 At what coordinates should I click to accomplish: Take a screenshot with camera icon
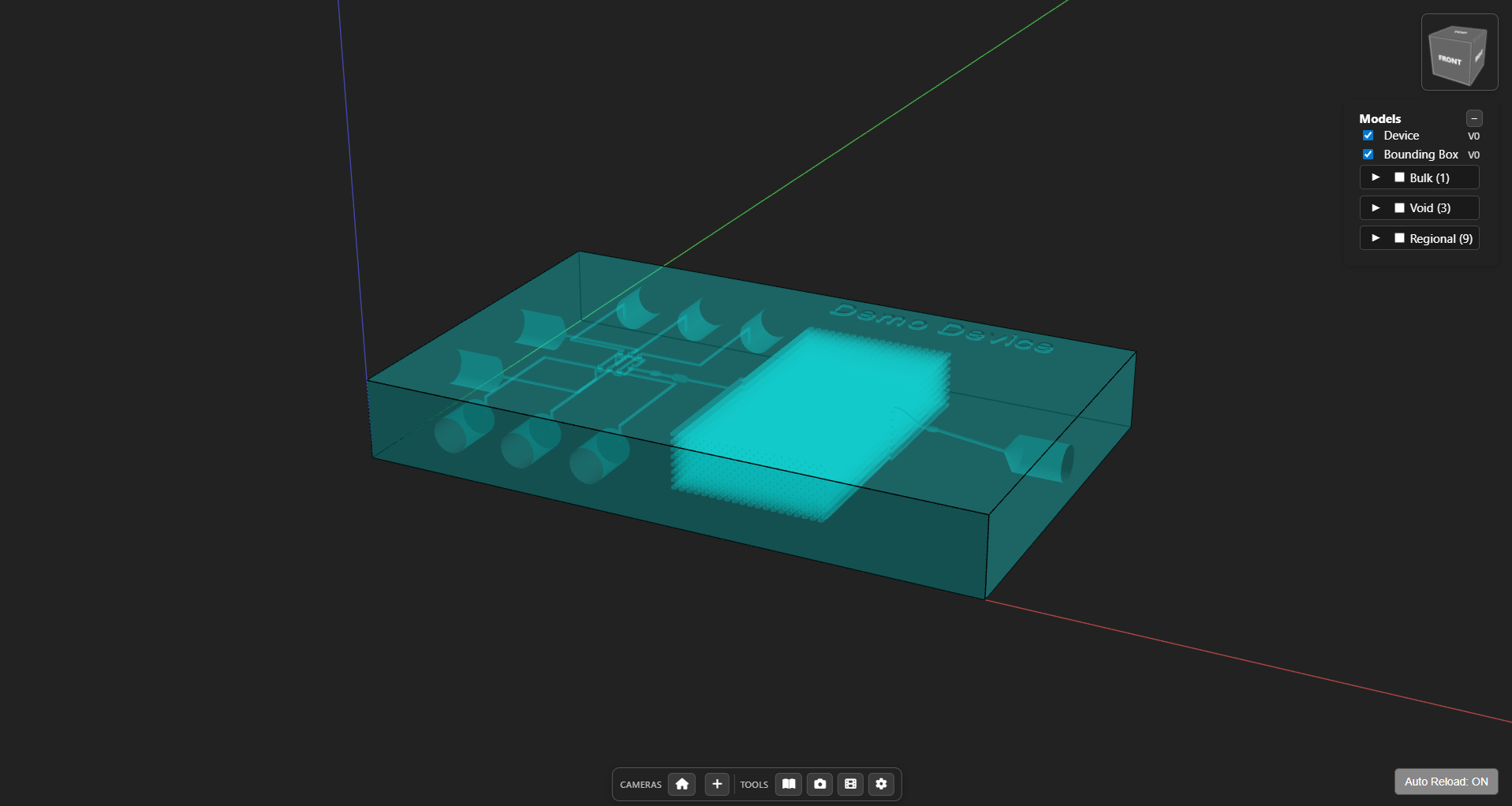pyautogui.click(x=820, y=784)
